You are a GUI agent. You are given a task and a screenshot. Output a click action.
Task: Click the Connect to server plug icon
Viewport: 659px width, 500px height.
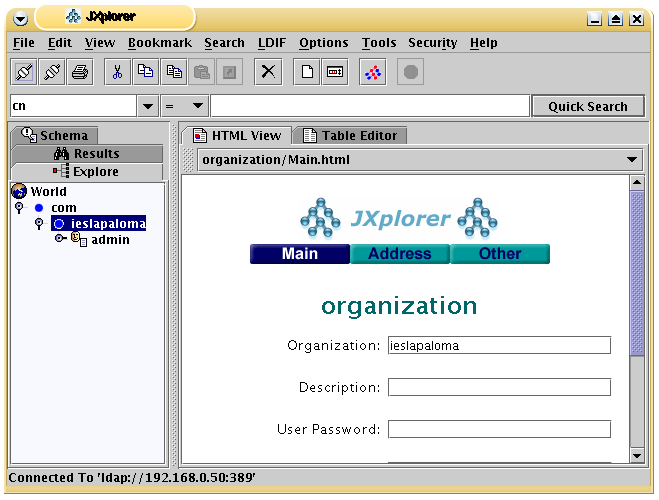[25, 72]
